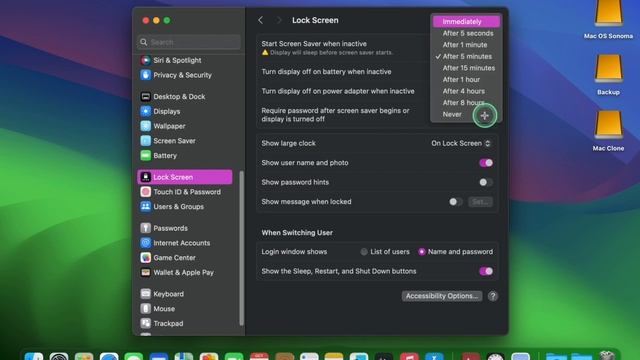This screenshot has height=360, width=640.
Task: Choose Immediately from the menu
Action: click(x=466, y=22)
